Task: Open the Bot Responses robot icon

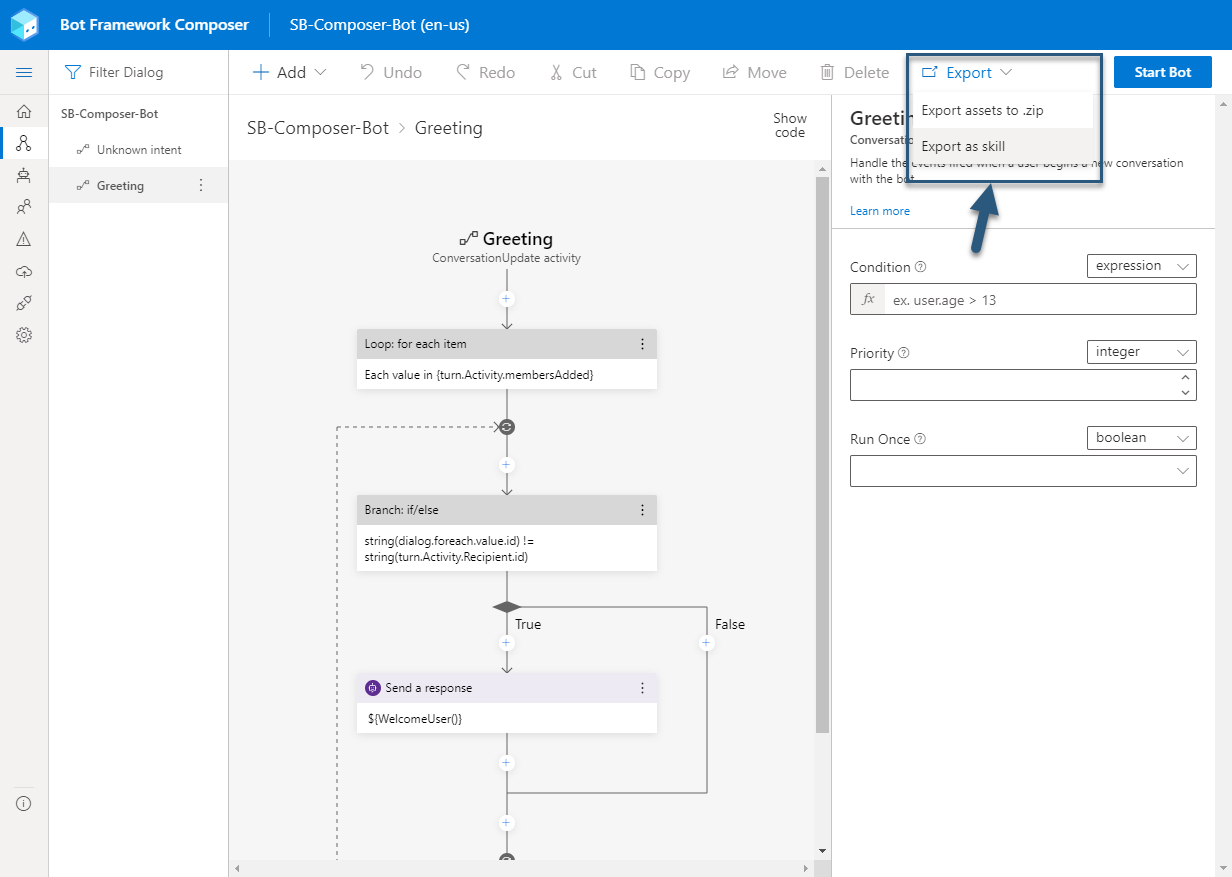Action: click(24, 175)
